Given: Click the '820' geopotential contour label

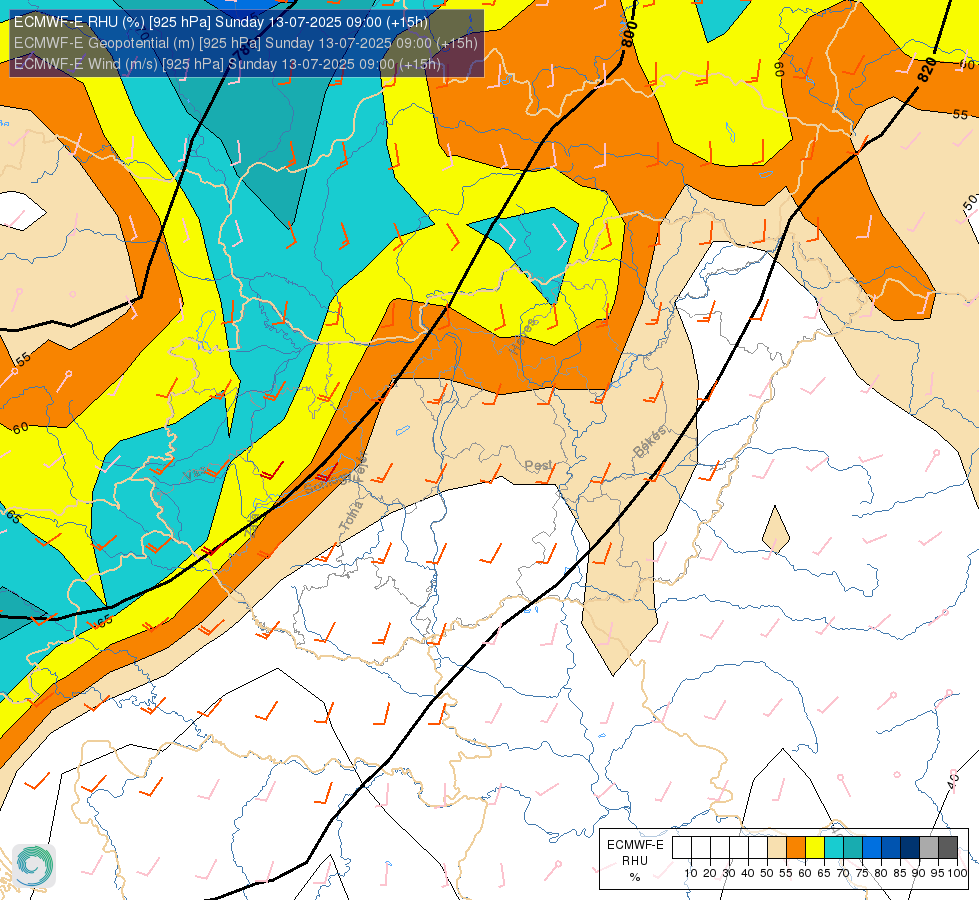Looking at the screenshot, I should pos(927,69).
